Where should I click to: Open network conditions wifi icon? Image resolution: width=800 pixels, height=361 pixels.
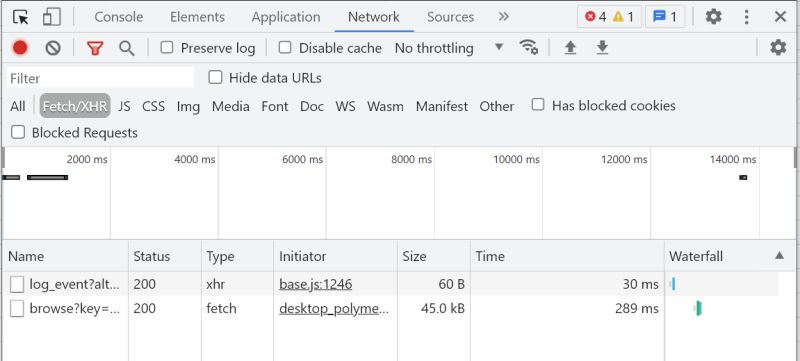[529, 47]
